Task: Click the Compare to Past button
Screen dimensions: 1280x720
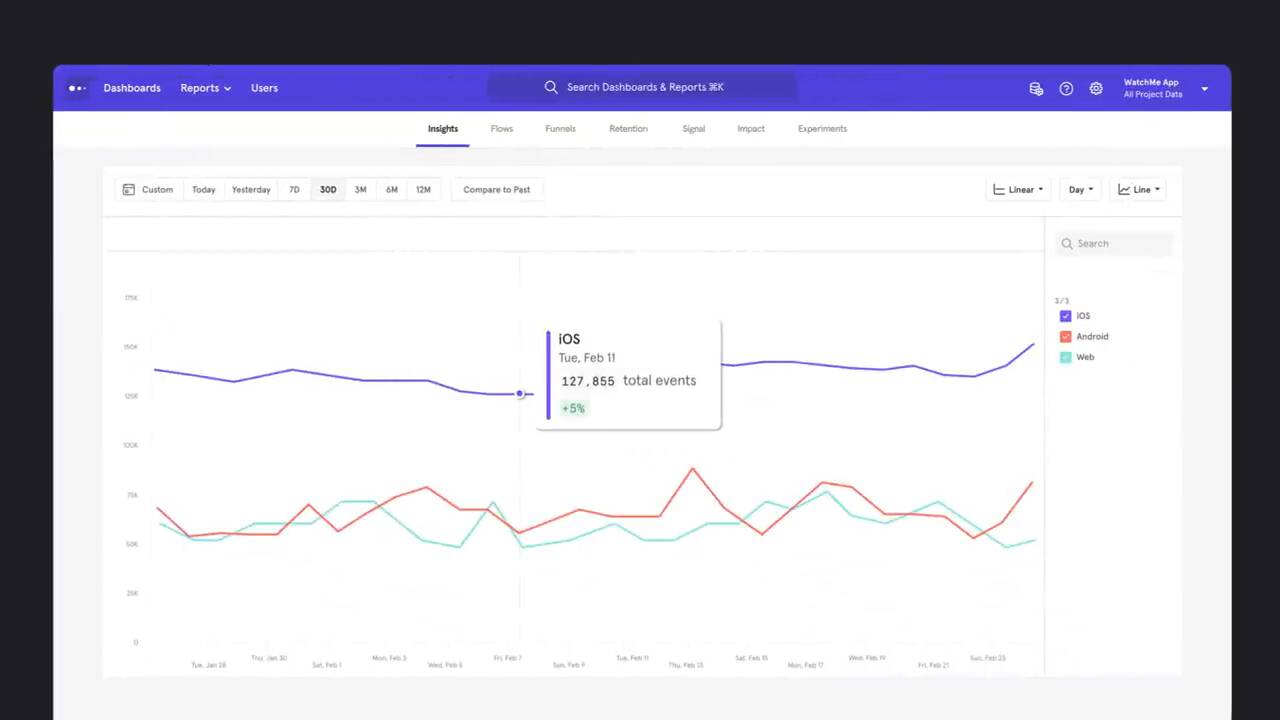Action: [x=496, y=189]
